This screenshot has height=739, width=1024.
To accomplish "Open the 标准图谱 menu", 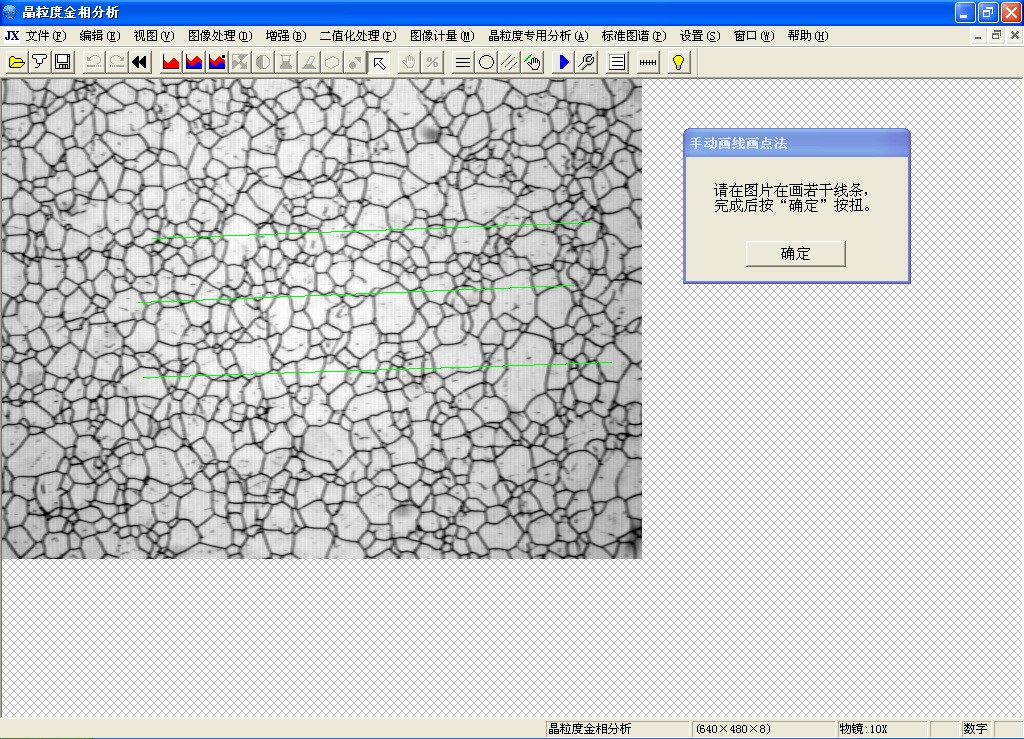I will (633, 36).
